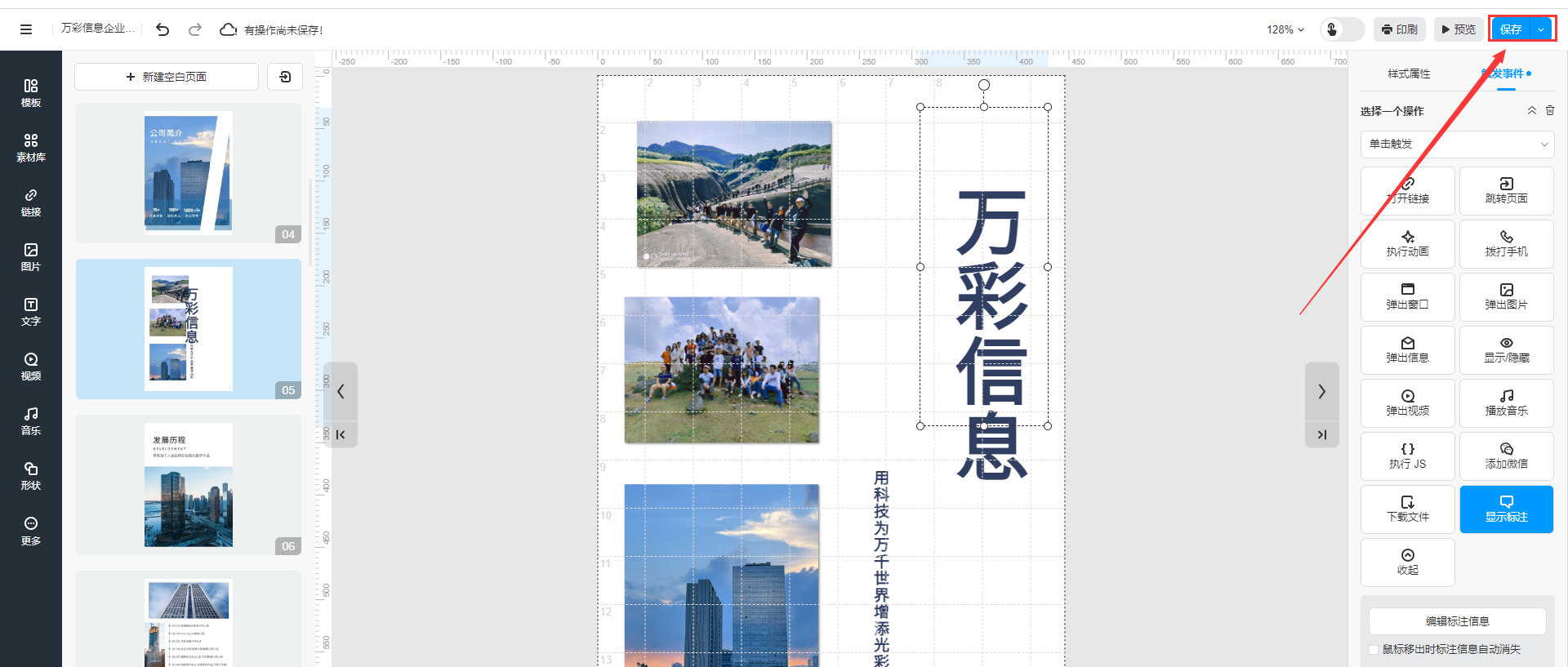
Task: Click the import page icon
Action: click(285, 77)
